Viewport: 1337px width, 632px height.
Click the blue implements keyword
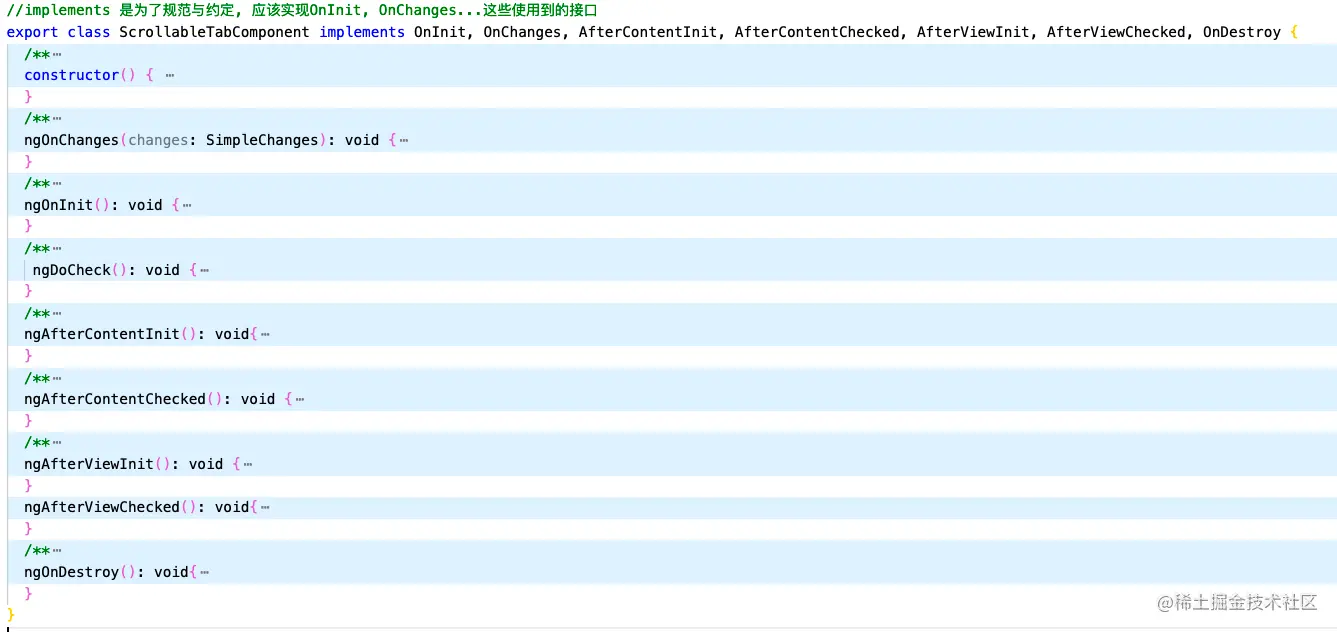pyautogui.click(x=362, y=32)
